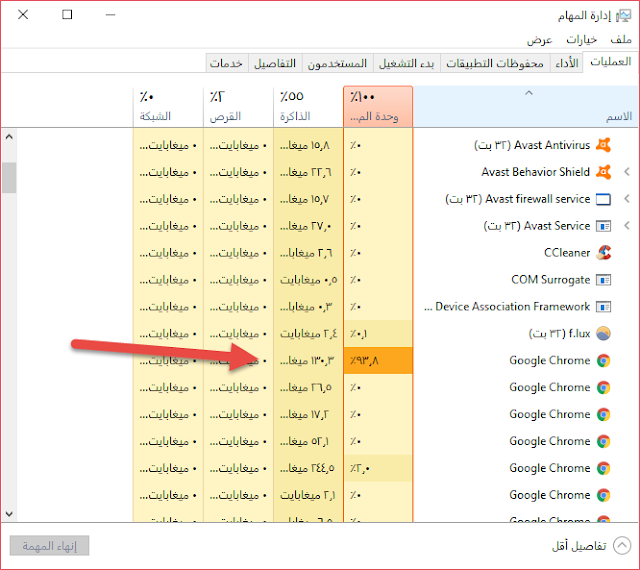Select the Avast Antivirus process name
Viewport: 640px width, 570px height.
(x=532, y=145)
